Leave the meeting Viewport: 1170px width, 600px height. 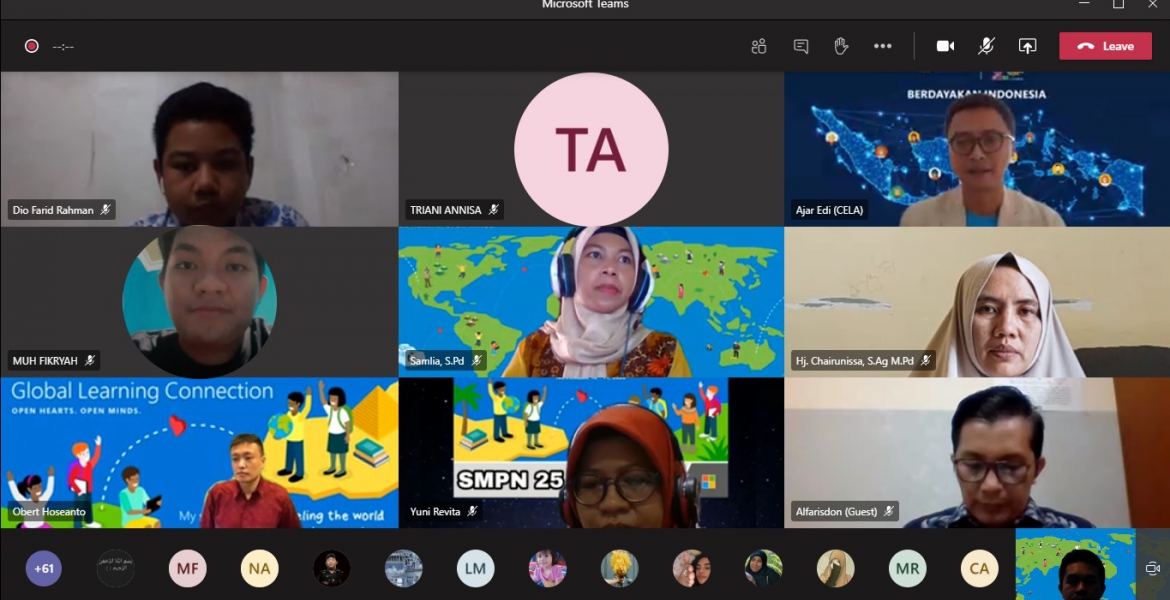(1105, 46)
